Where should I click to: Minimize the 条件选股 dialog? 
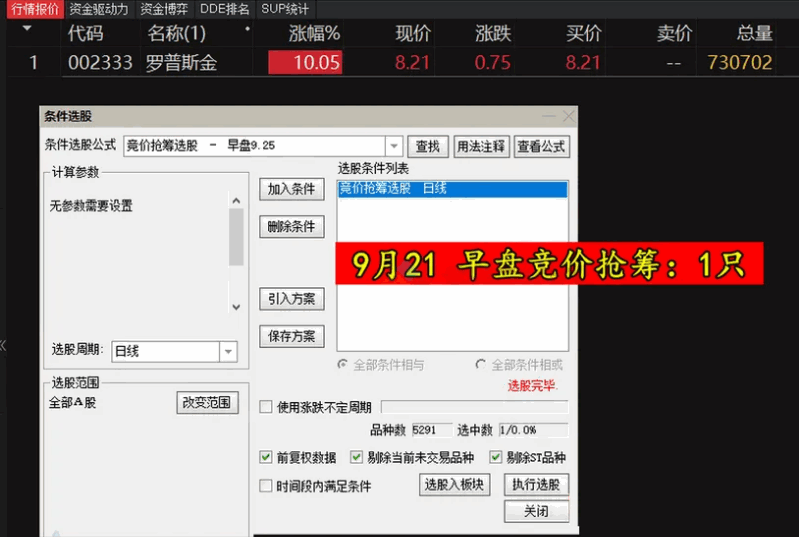click(x=549, y=116)
